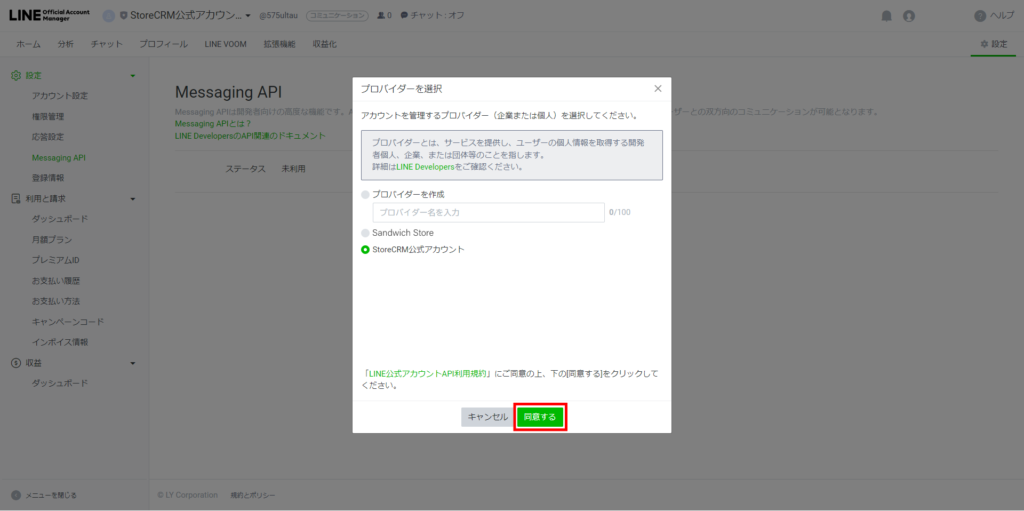Open the チャット tab

(x=106, y=44)
